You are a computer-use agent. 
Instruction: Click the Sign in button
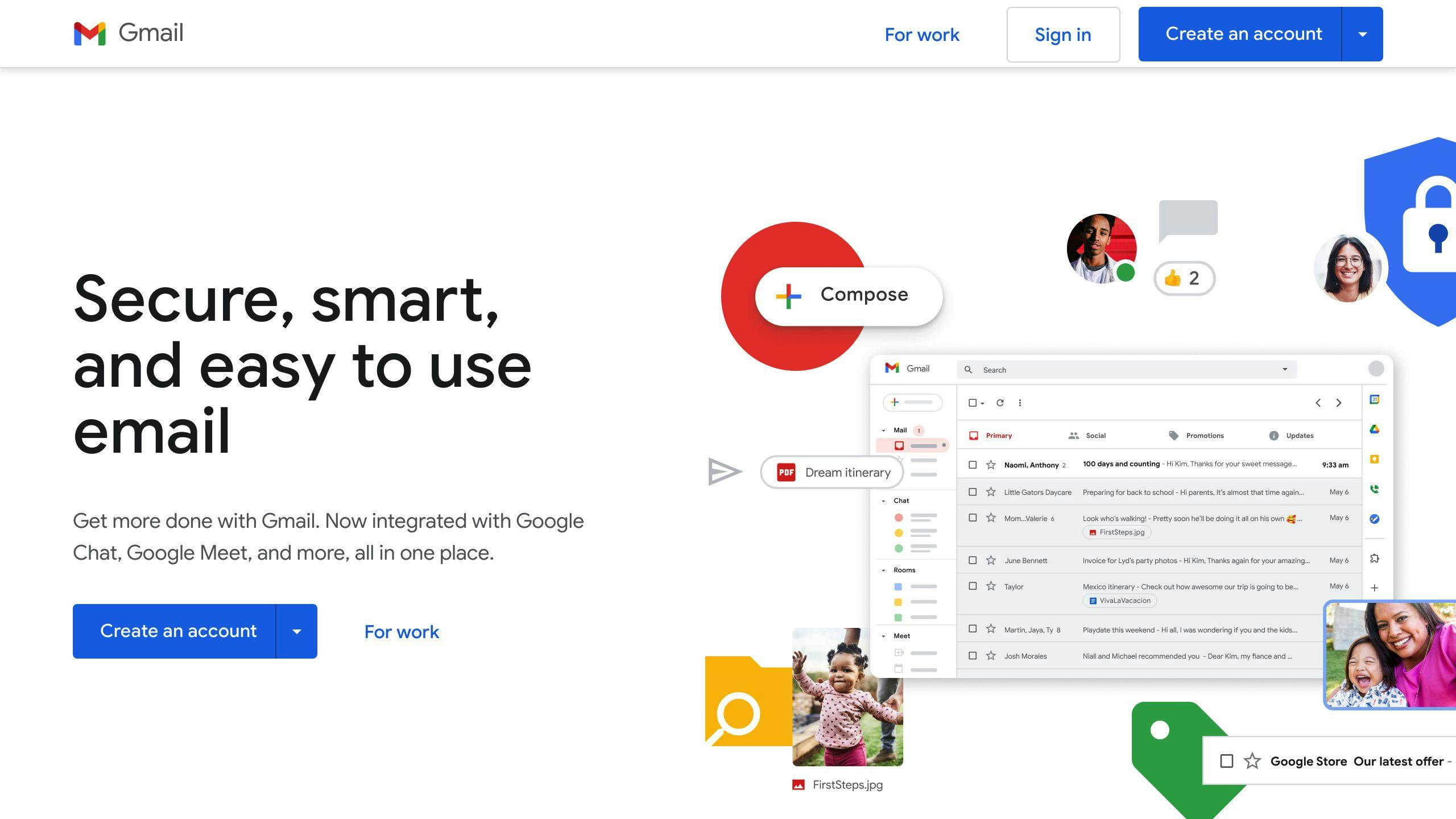point(1063,35)
